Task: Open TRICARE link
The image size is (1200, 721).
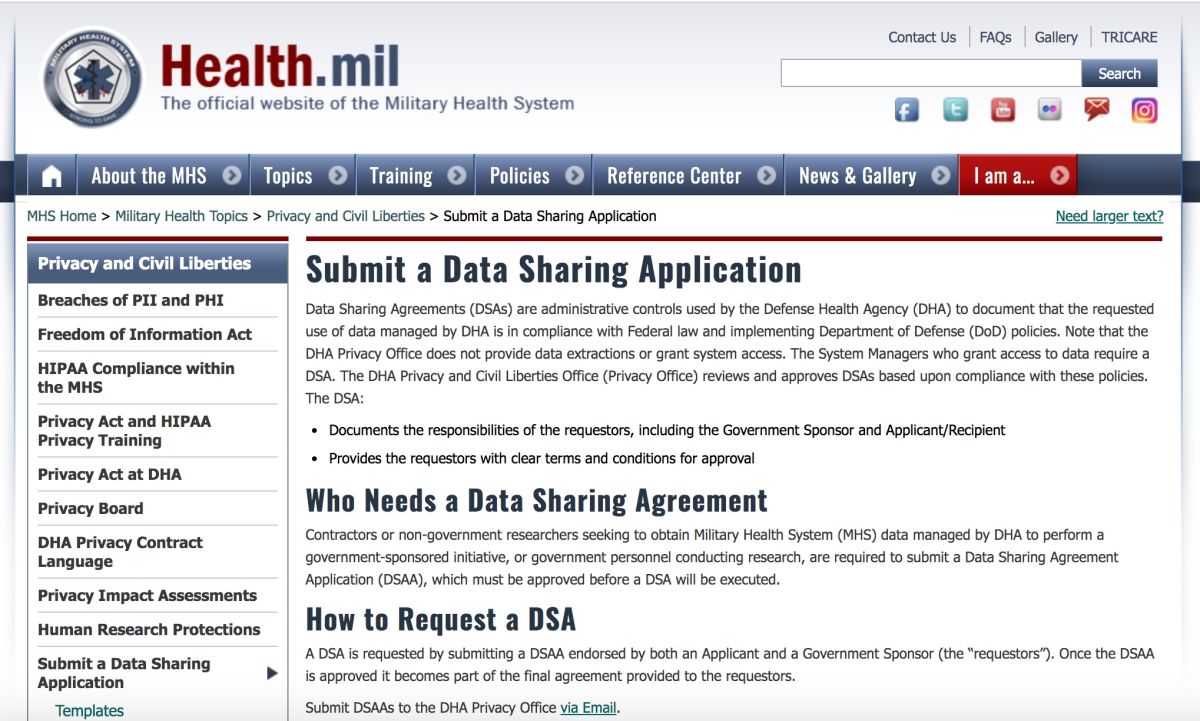Action: click(x=1129, y=37)
